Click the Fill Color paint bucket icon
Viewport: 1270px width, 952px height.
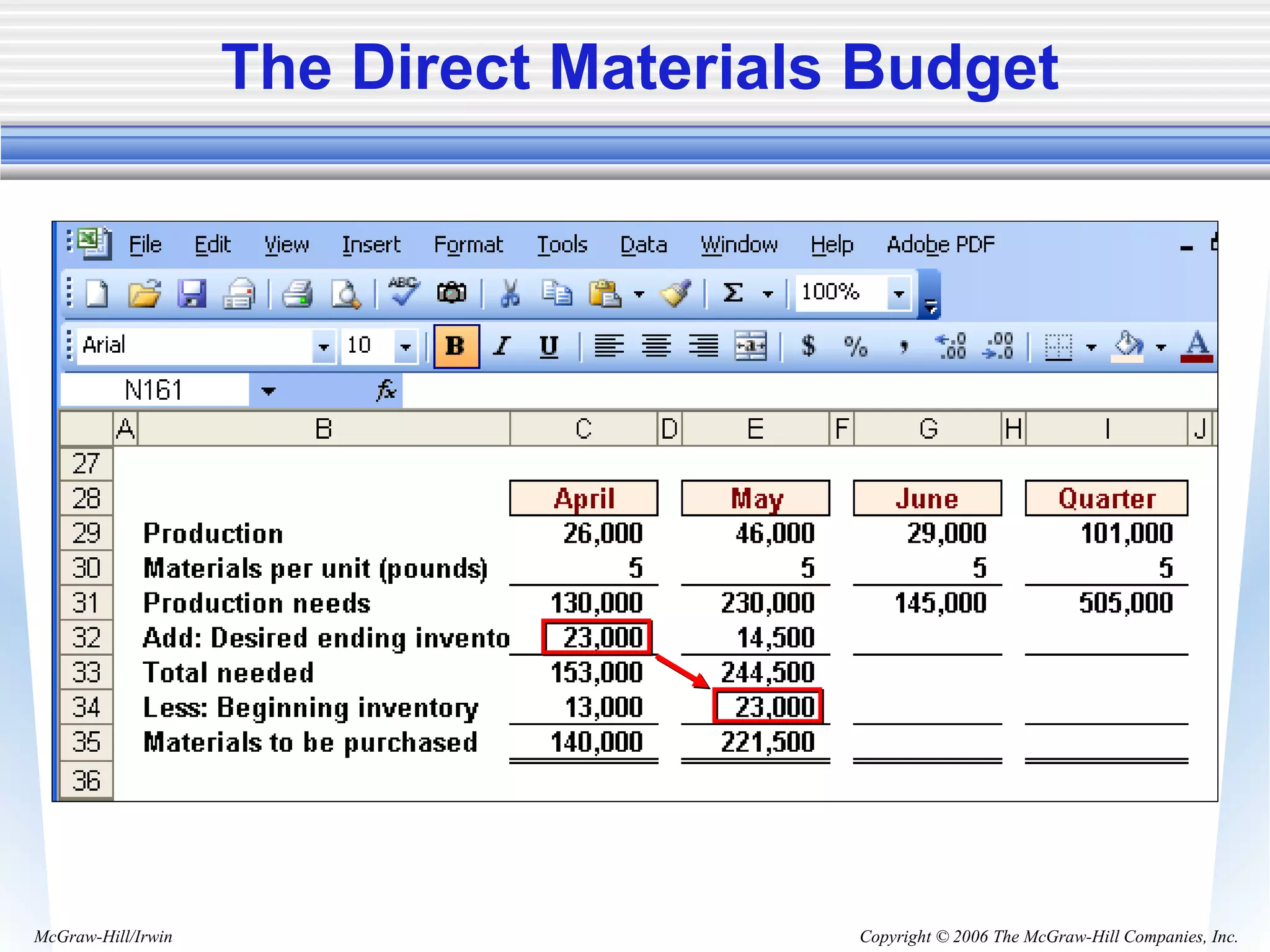pyautogui.click(x=1128, y=346)
